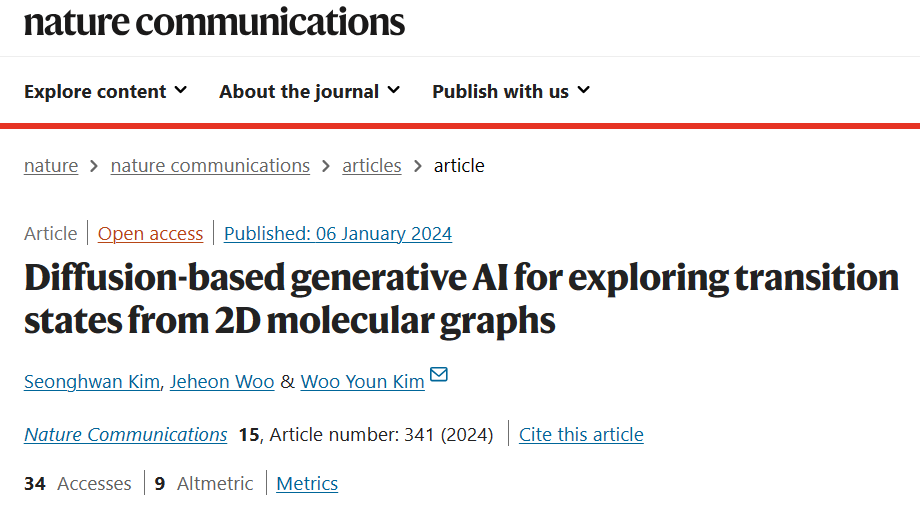Go to the nature breadcrumb link
The height and width of the screenshot is (505, 920).
tap(51, 166)
